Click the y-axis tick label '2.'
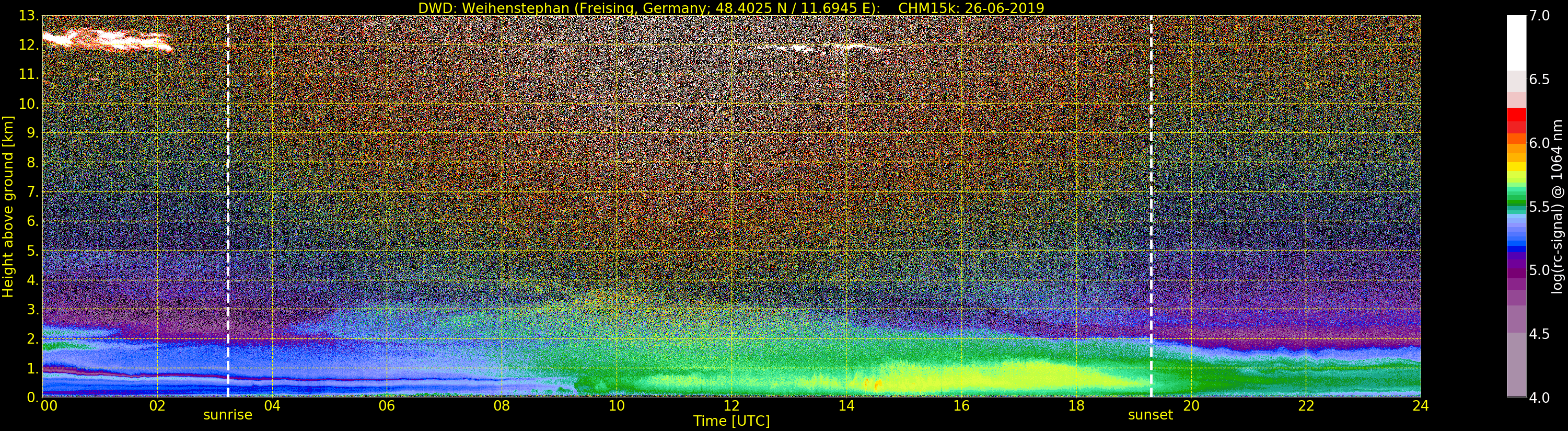The image size is (1568, 431). pyautogui.click(x=33, y=338)
